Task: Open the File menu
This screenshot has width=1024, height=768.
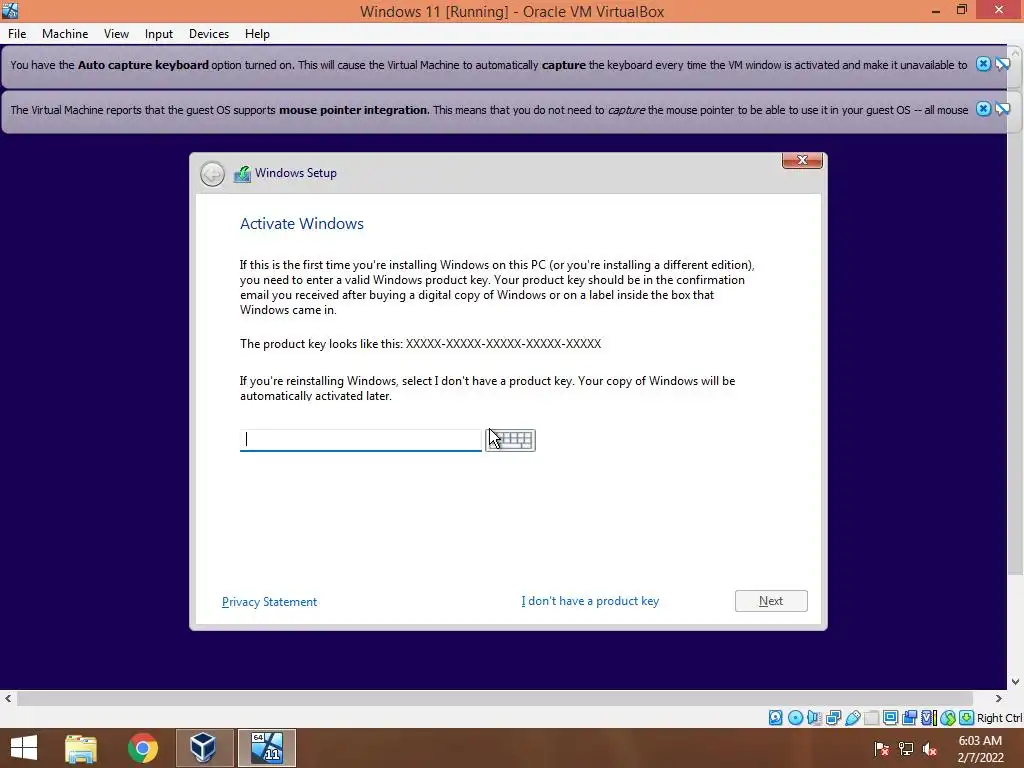Action: (17, 34)
